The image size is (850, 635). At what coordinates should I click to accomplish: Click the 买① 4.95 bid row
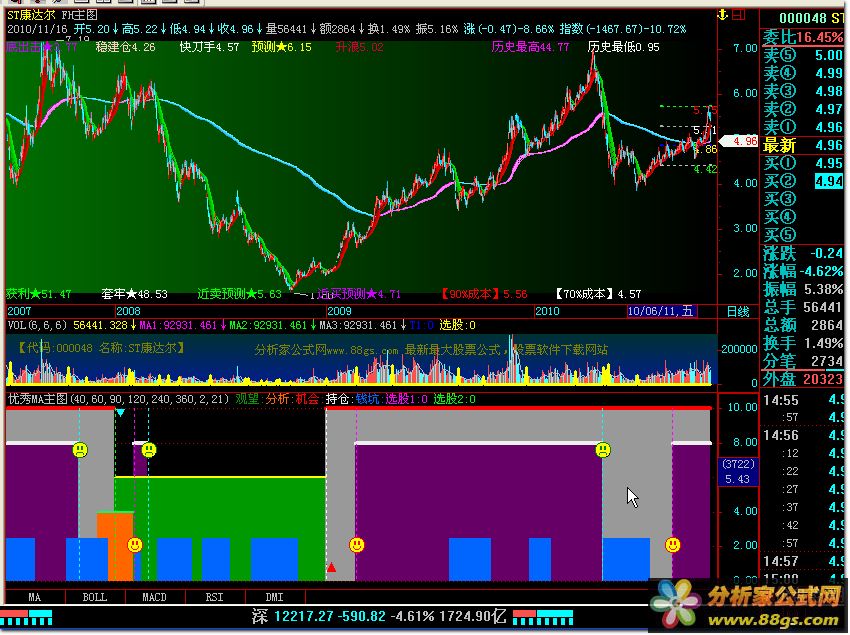(803, 163)
